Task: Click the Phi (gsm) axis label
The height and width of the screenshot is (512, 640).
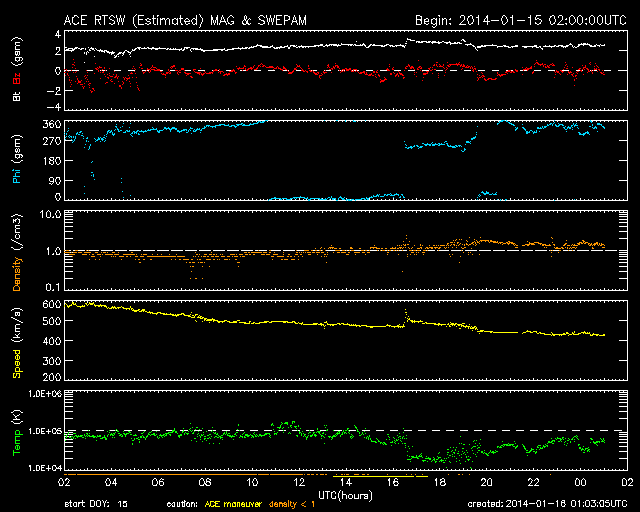Action: [x=16, y=162]
